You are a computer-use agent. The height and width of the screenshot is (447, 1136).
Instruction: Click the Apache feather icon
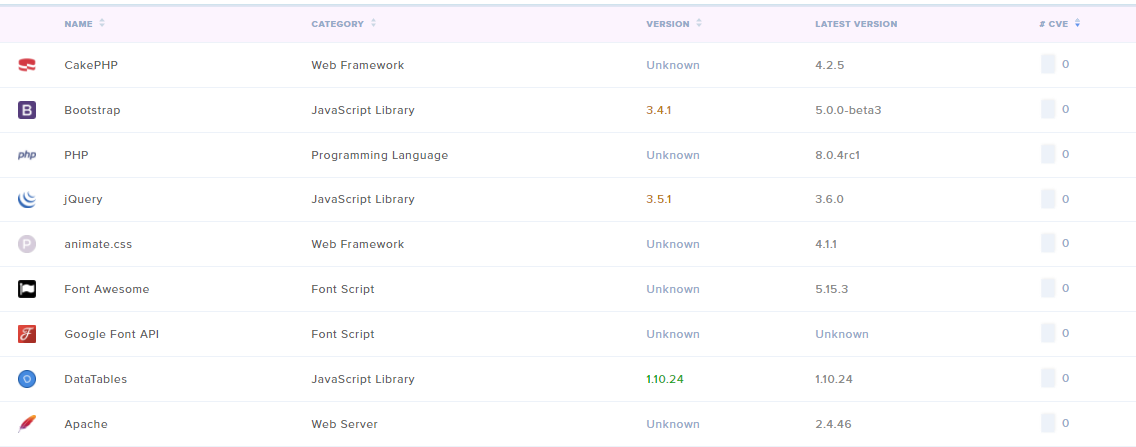point(27,423)
